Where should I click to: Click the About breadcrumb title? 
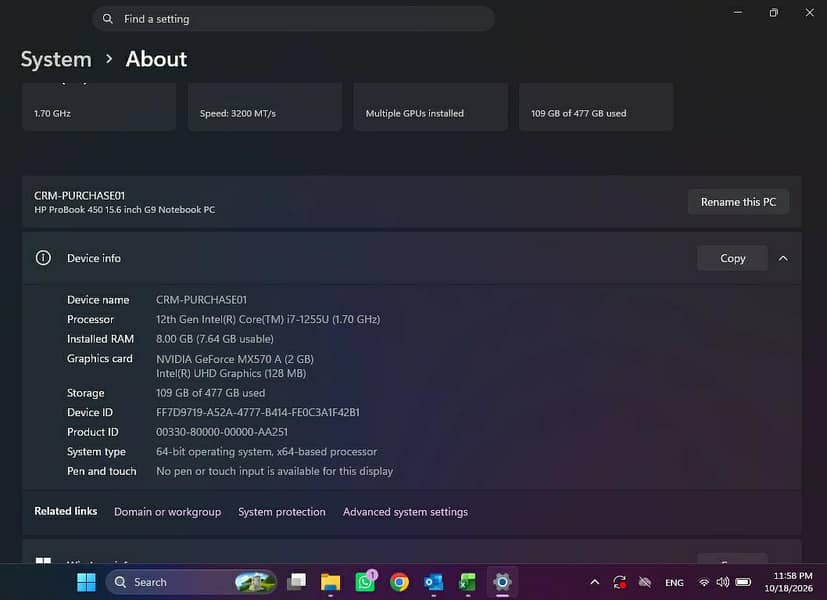156,59
